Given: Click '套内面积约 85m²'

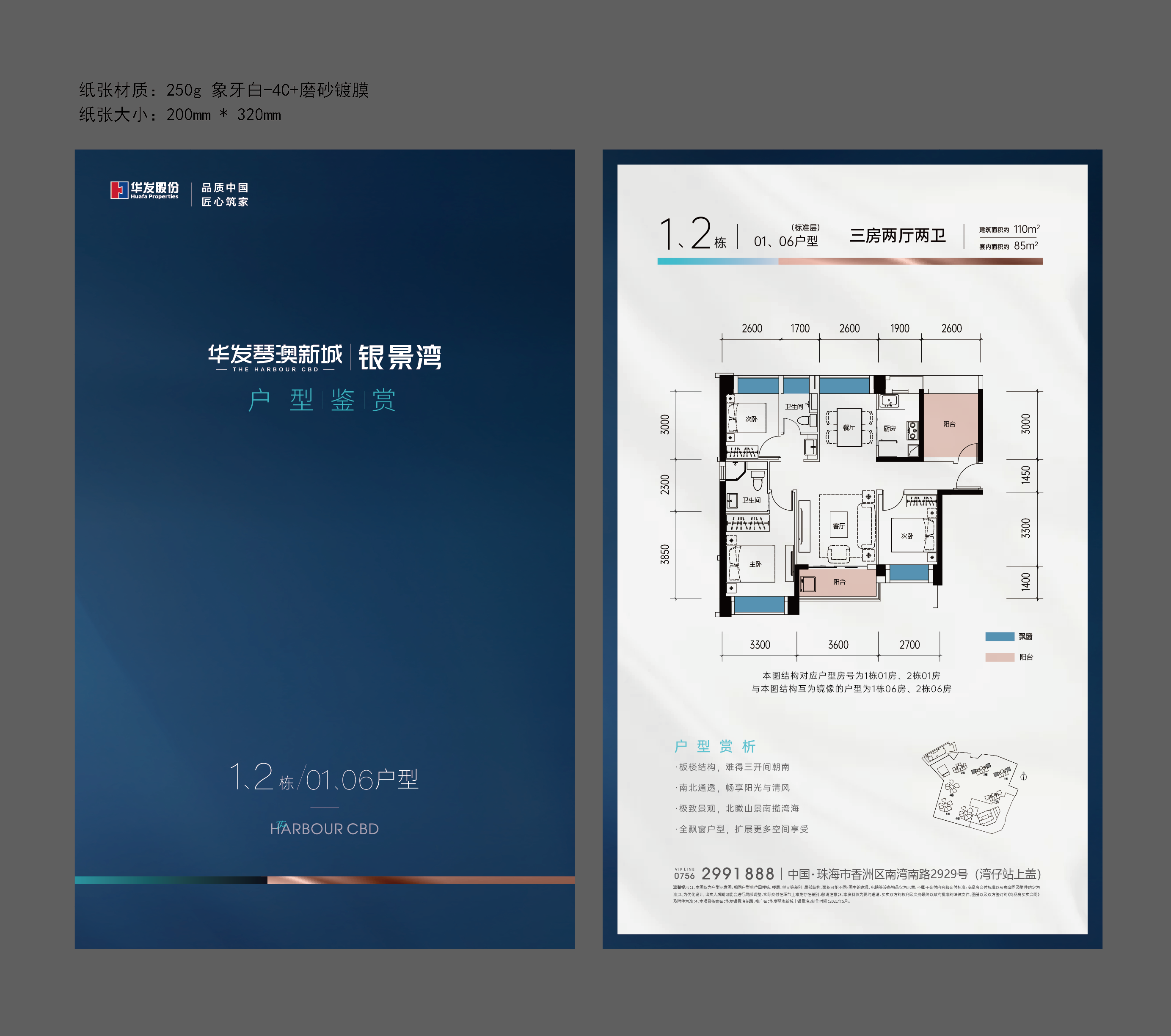Looking at the screenshot, I should (1008, 246).
